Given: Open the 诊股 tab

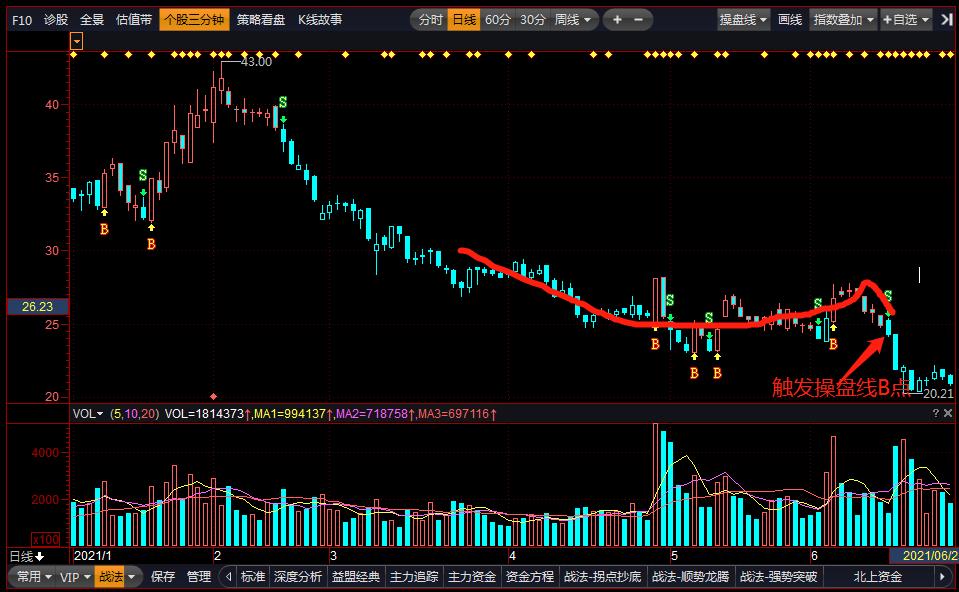Looking at the screenshot, I should [56, 20].
